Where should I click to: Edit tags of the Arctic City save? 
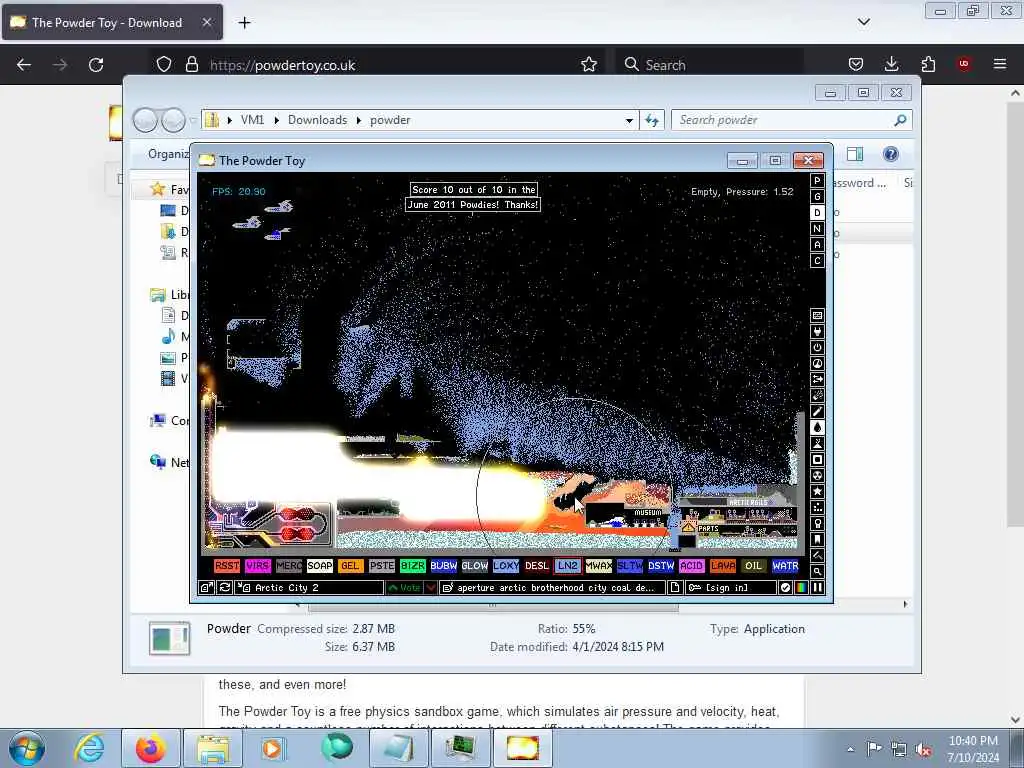click(x=552, y=588)
